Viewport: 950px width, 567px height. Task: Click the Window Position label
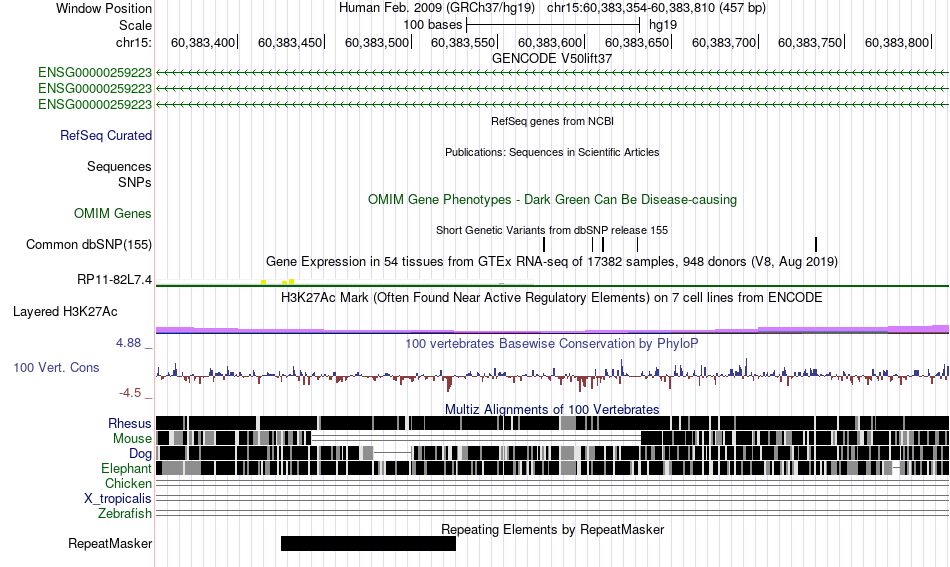[104, 8]
